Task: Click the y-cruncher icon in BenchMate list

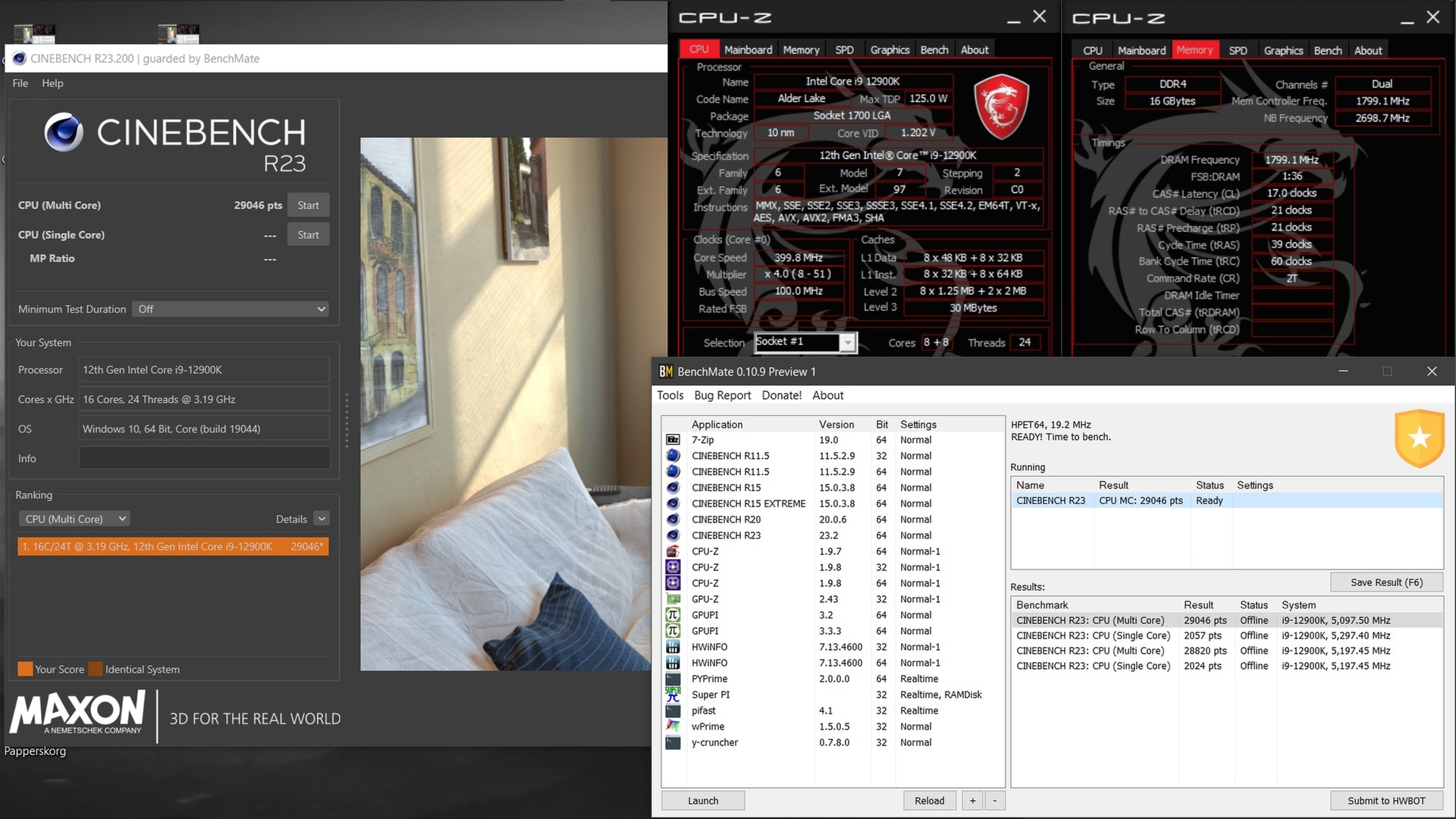Action: [673, 742]
